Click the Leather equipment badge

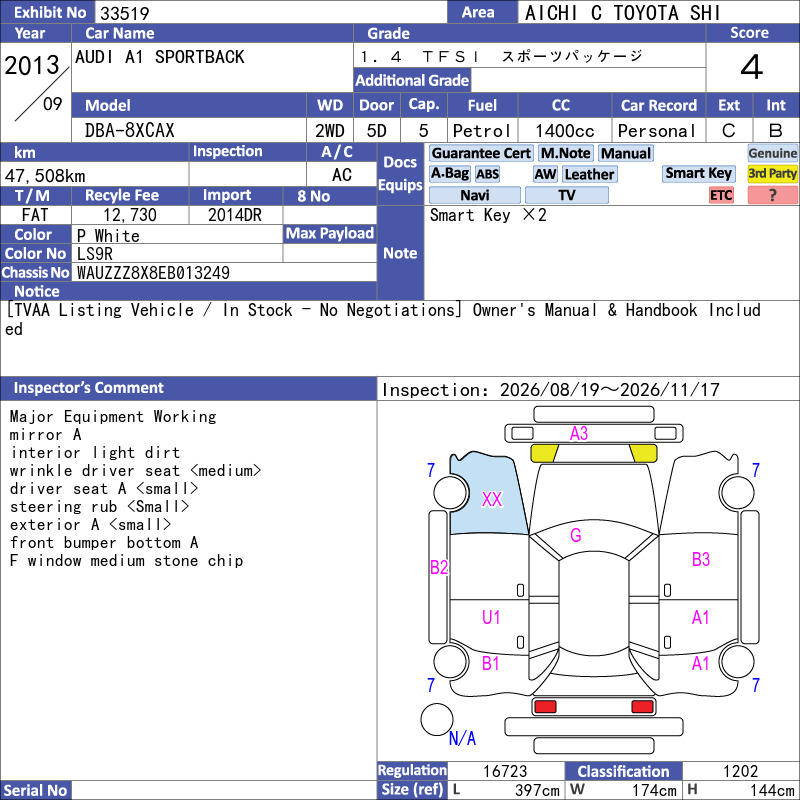pos(589,174)
